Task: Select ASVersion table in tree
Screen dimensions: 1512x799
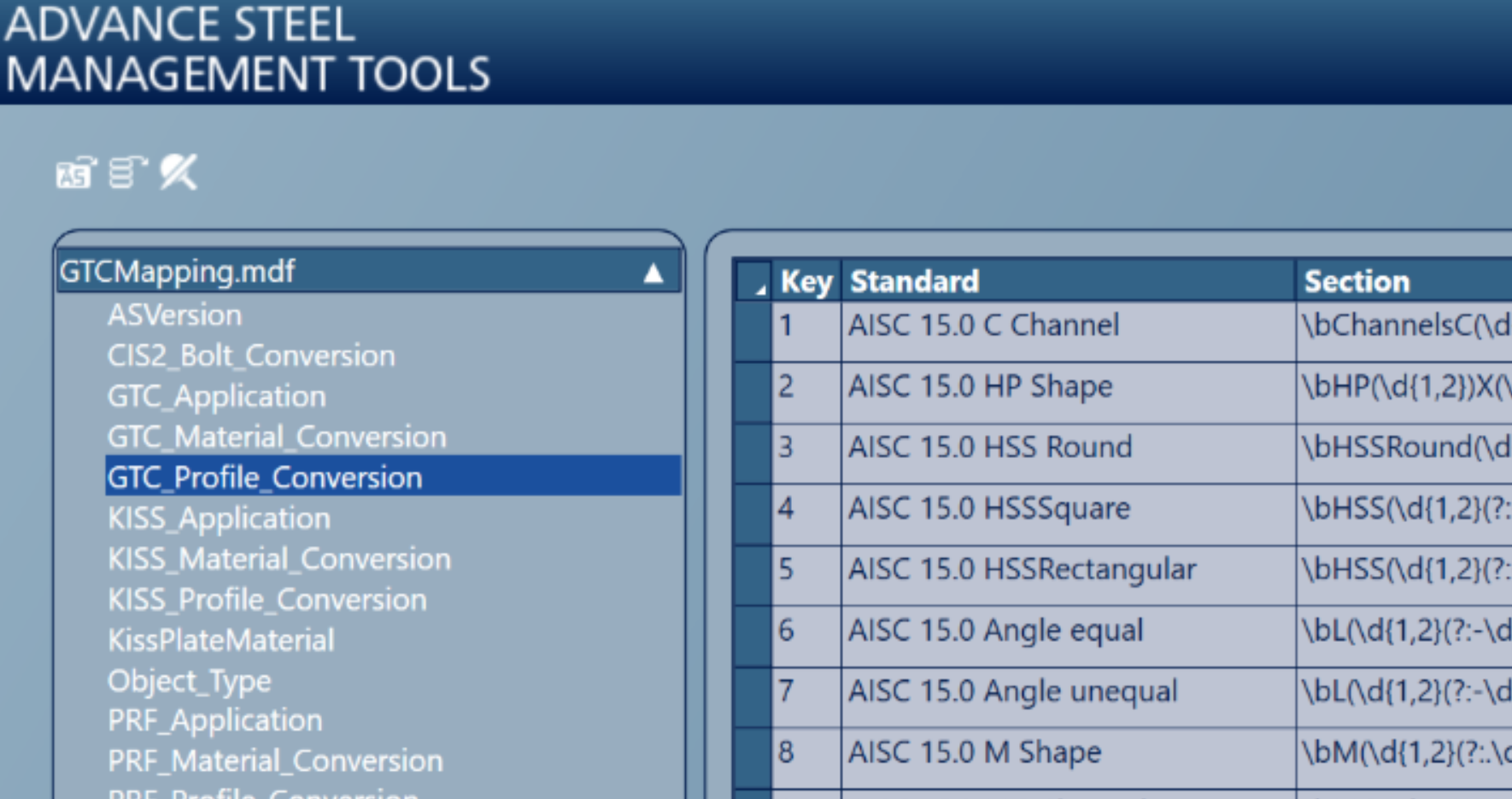Action: 174,315
